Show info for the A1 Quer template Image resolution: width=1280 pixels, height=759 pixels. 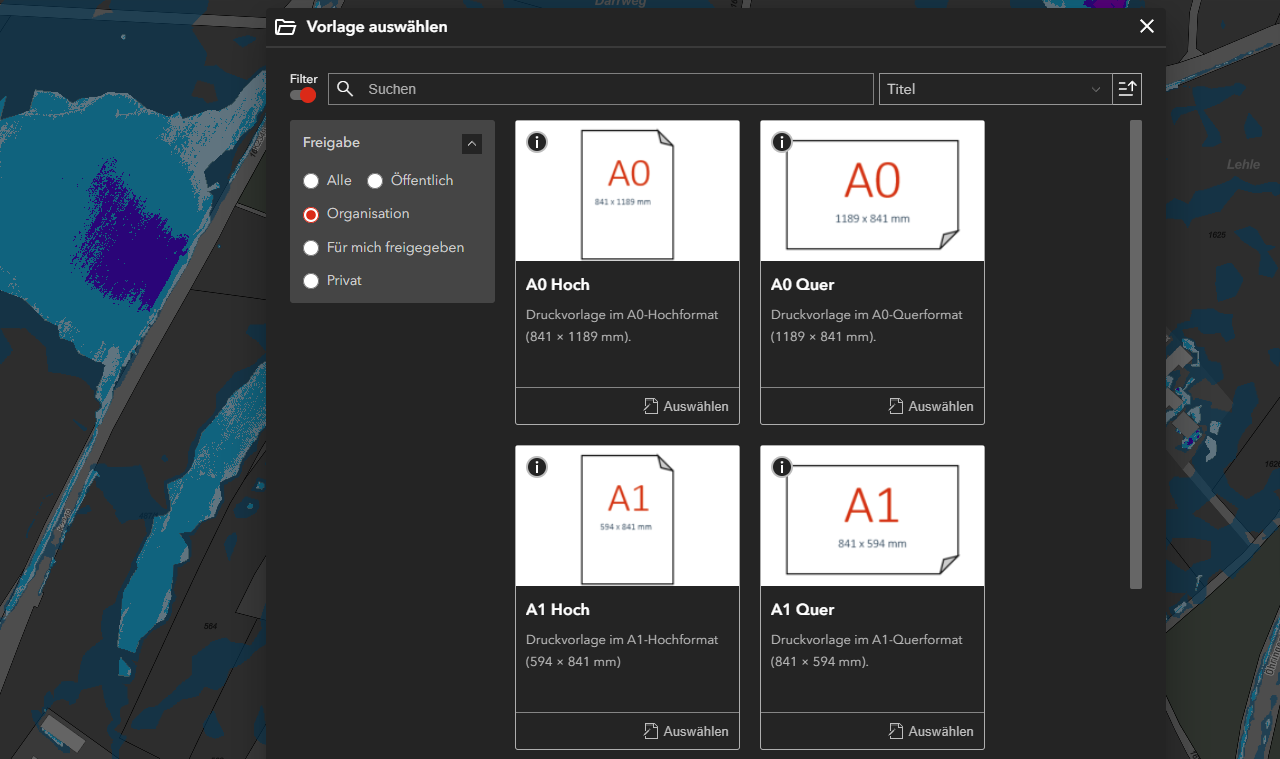782,467
